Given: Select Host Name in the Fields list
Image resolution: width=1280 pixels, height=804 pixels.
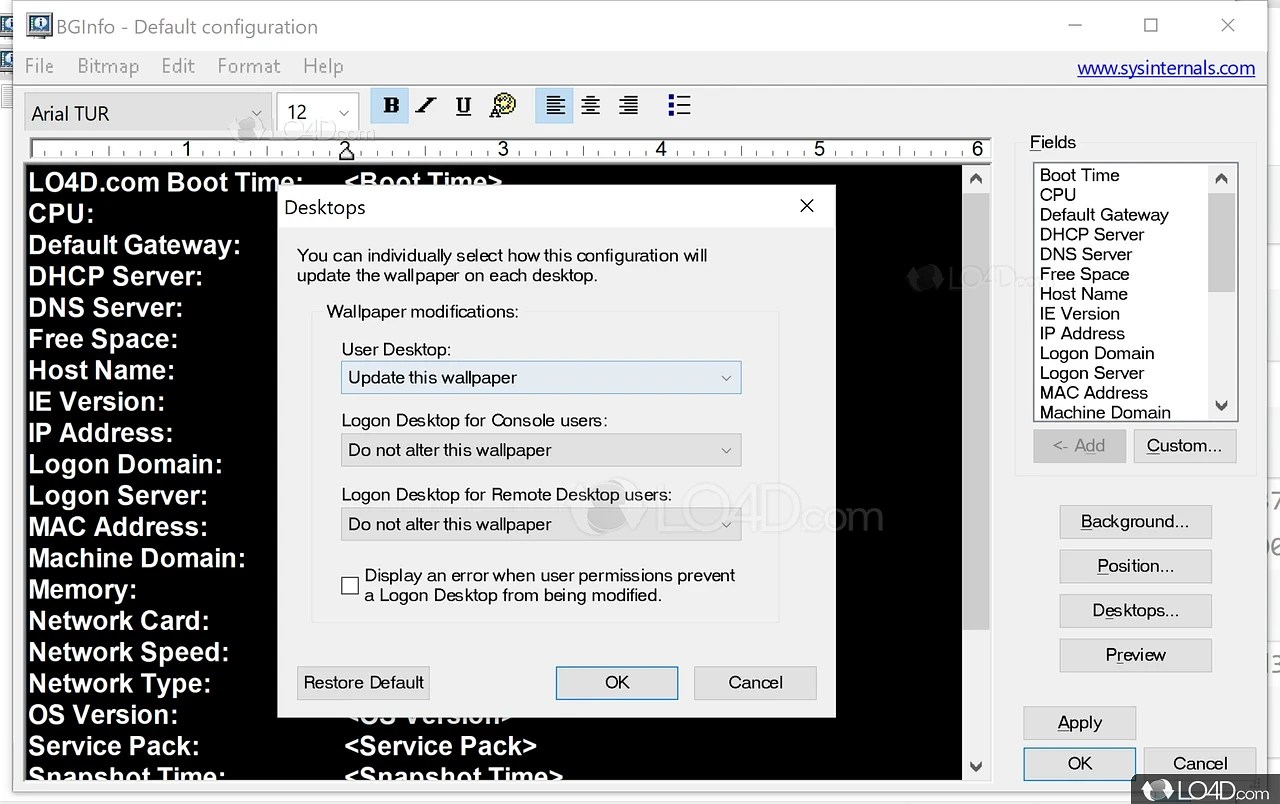Looking at the screenshot, I should click(1083, 294).
